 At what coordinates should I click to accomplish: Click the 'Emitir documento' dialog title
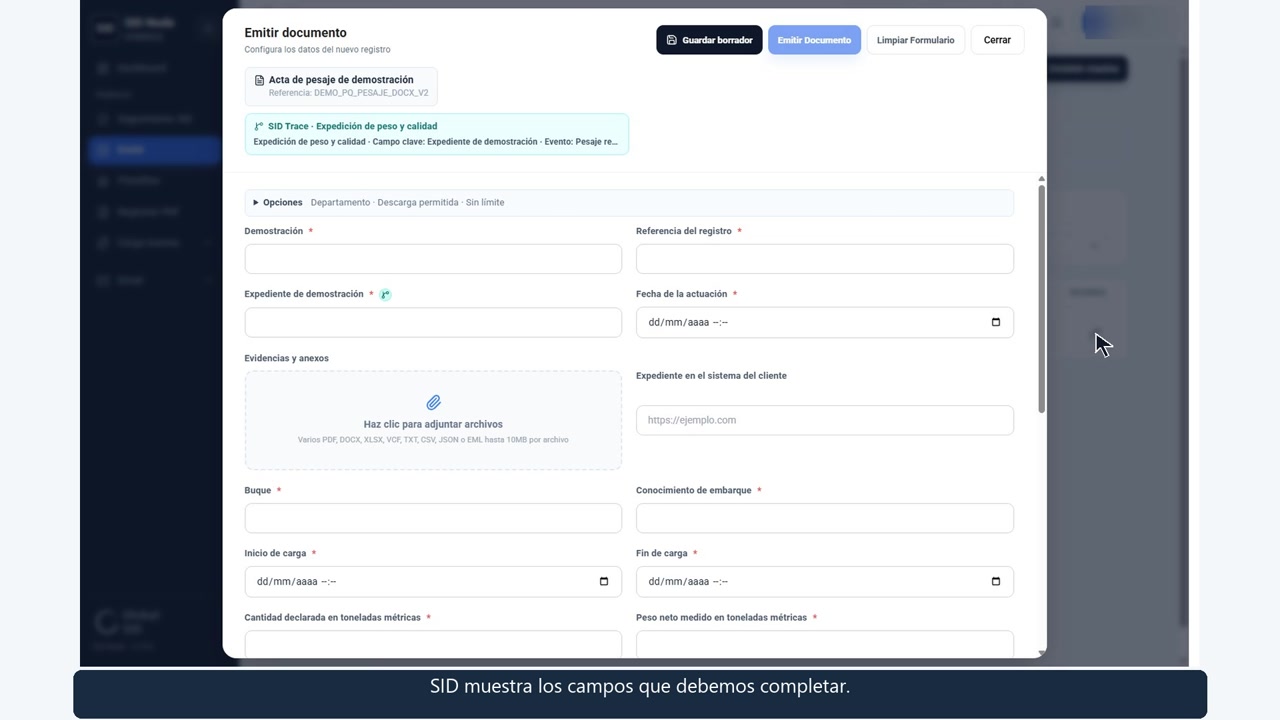295,33
